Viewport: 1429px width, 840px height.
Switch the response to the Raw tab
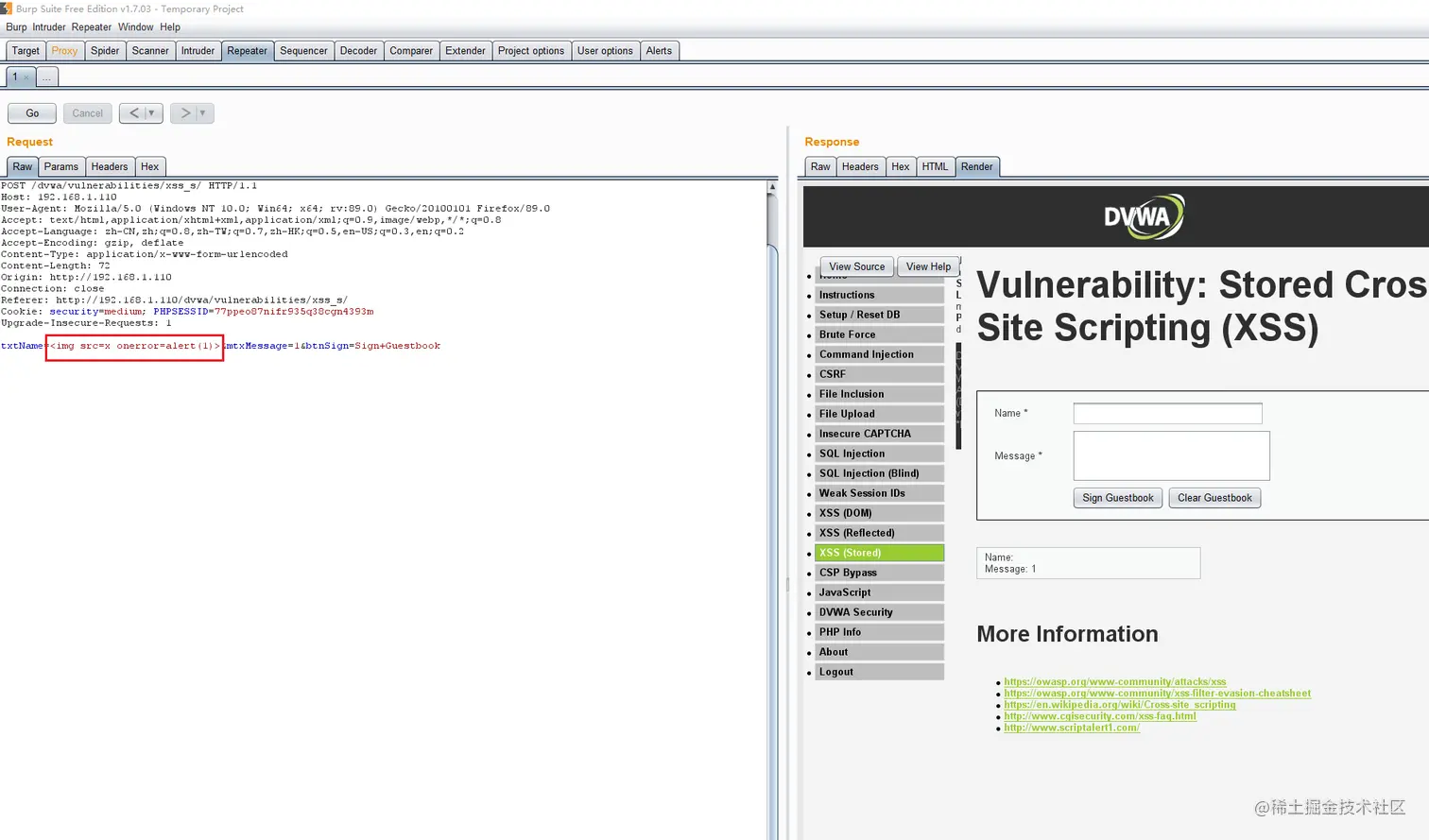820,167
